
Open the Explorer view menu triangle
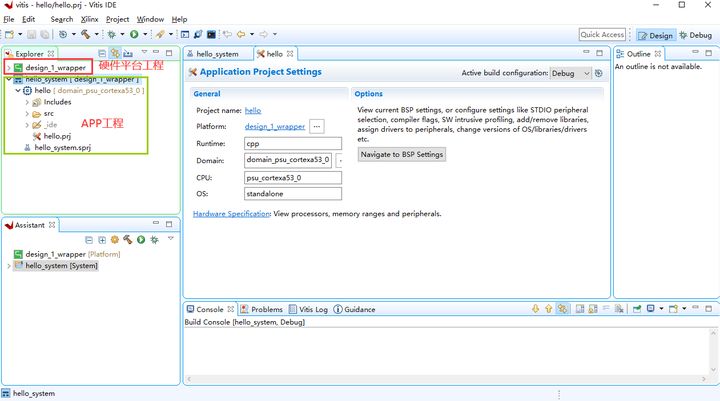click(144, 52)
